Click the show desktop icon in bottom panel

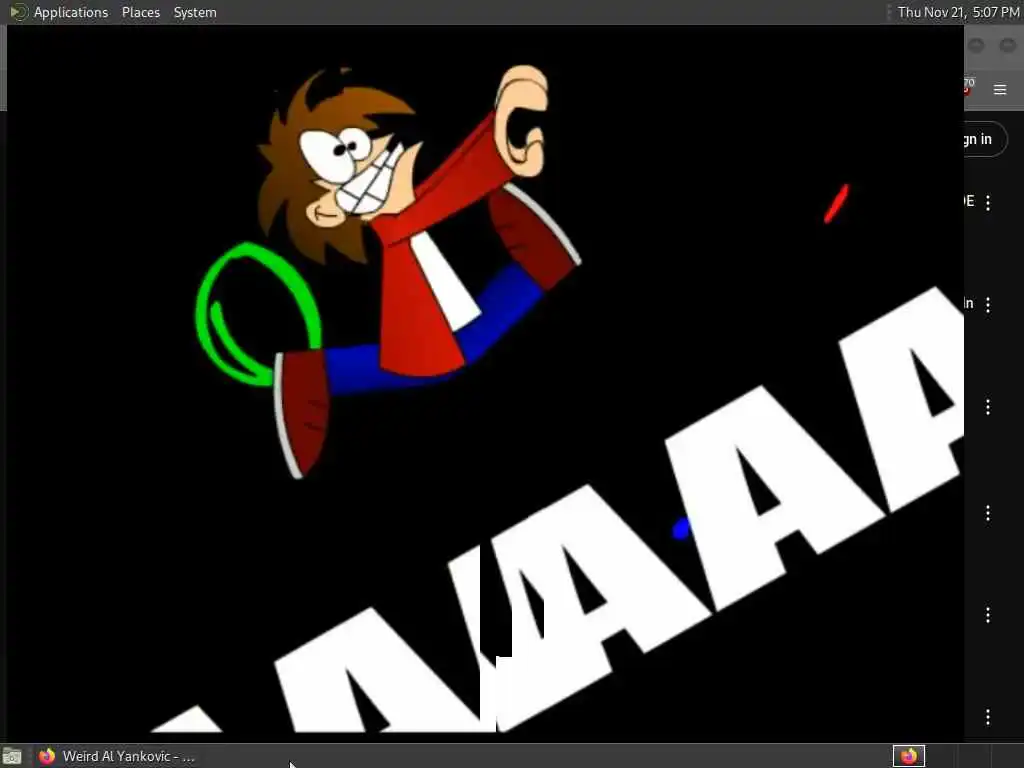[x=12, y=756]
